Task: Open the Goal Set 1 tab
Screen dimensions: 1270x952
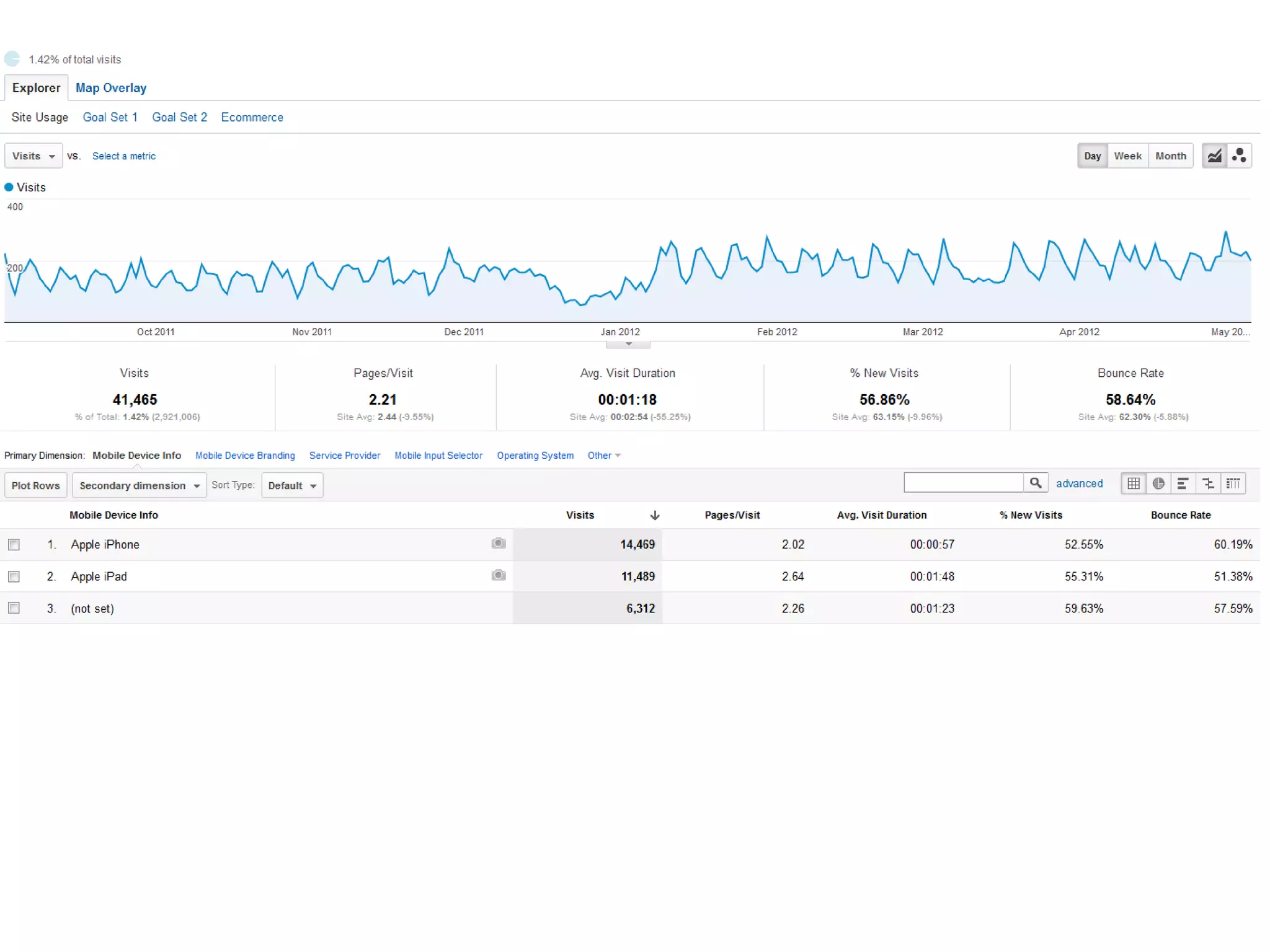Action: point(110,117)
